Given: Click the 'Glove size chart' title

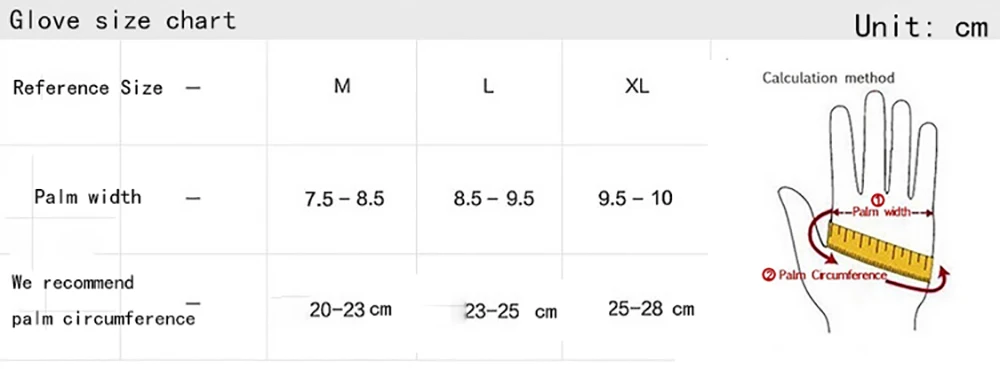Looking at the screenshot, I should click(123, 20).
